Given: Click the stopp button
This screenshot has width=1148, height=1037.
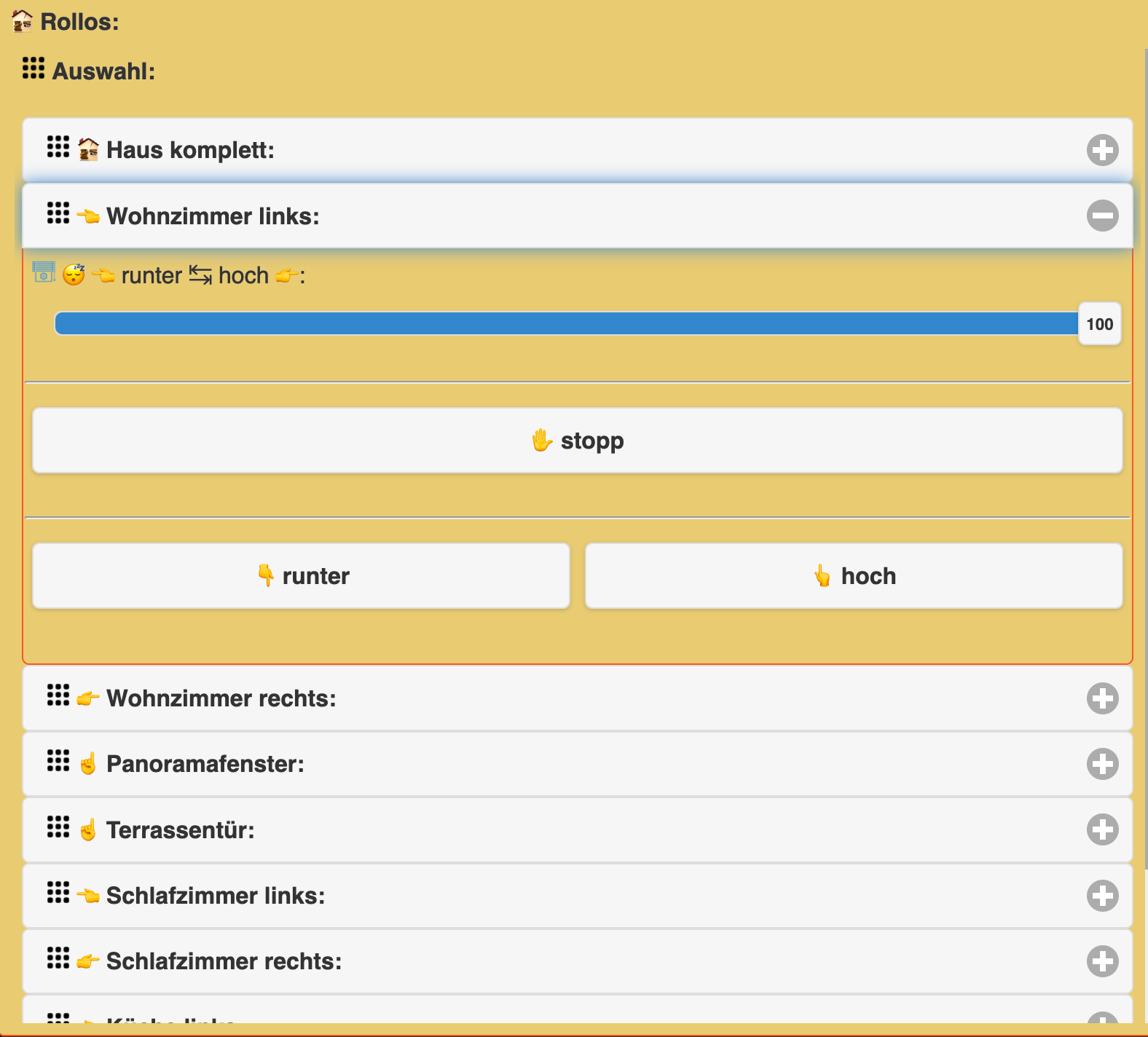Looking at the screenshot, I should pyautogui.click(x=578, y=441).
